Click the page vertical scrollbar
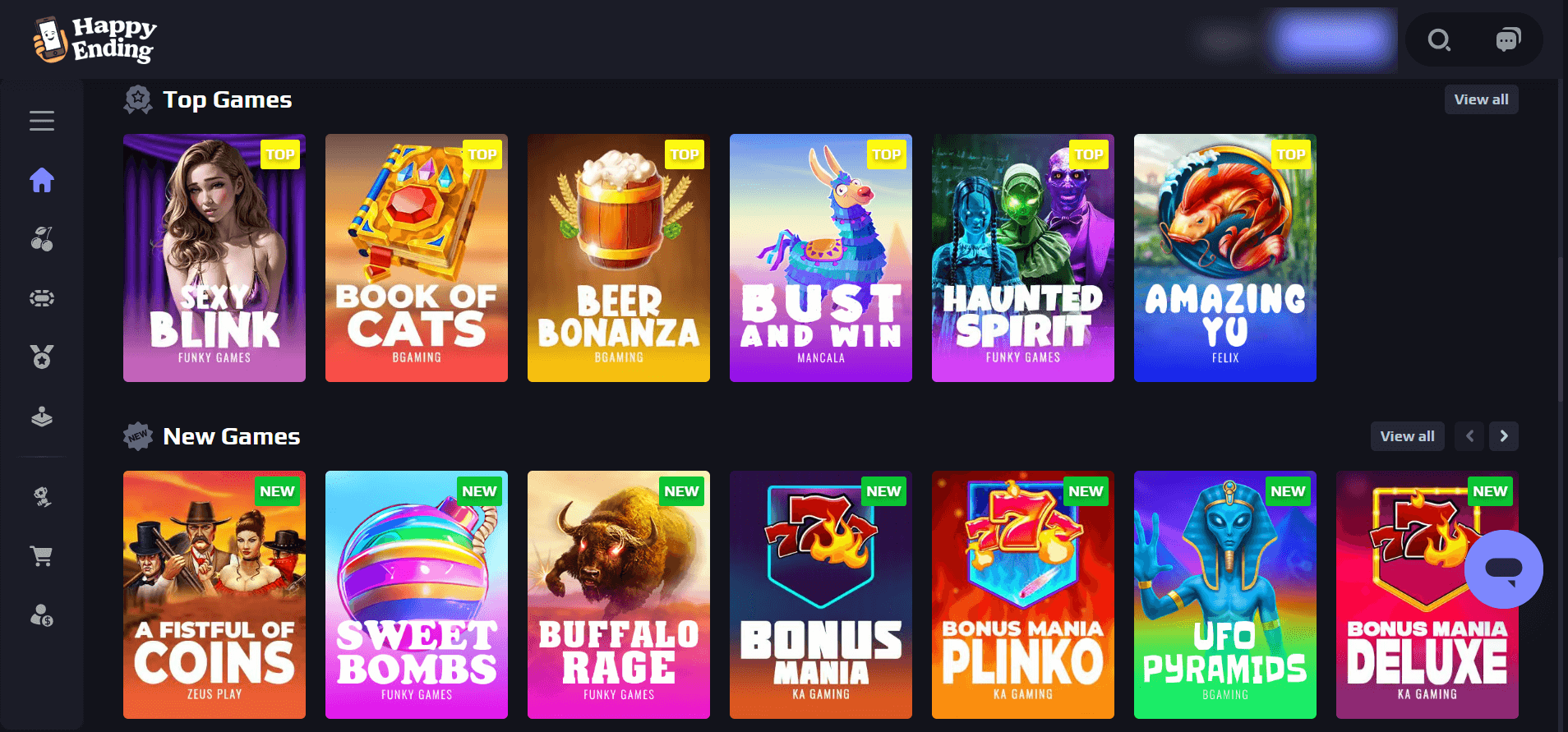Screen dimensions: 1568x732 (1561, 329)
